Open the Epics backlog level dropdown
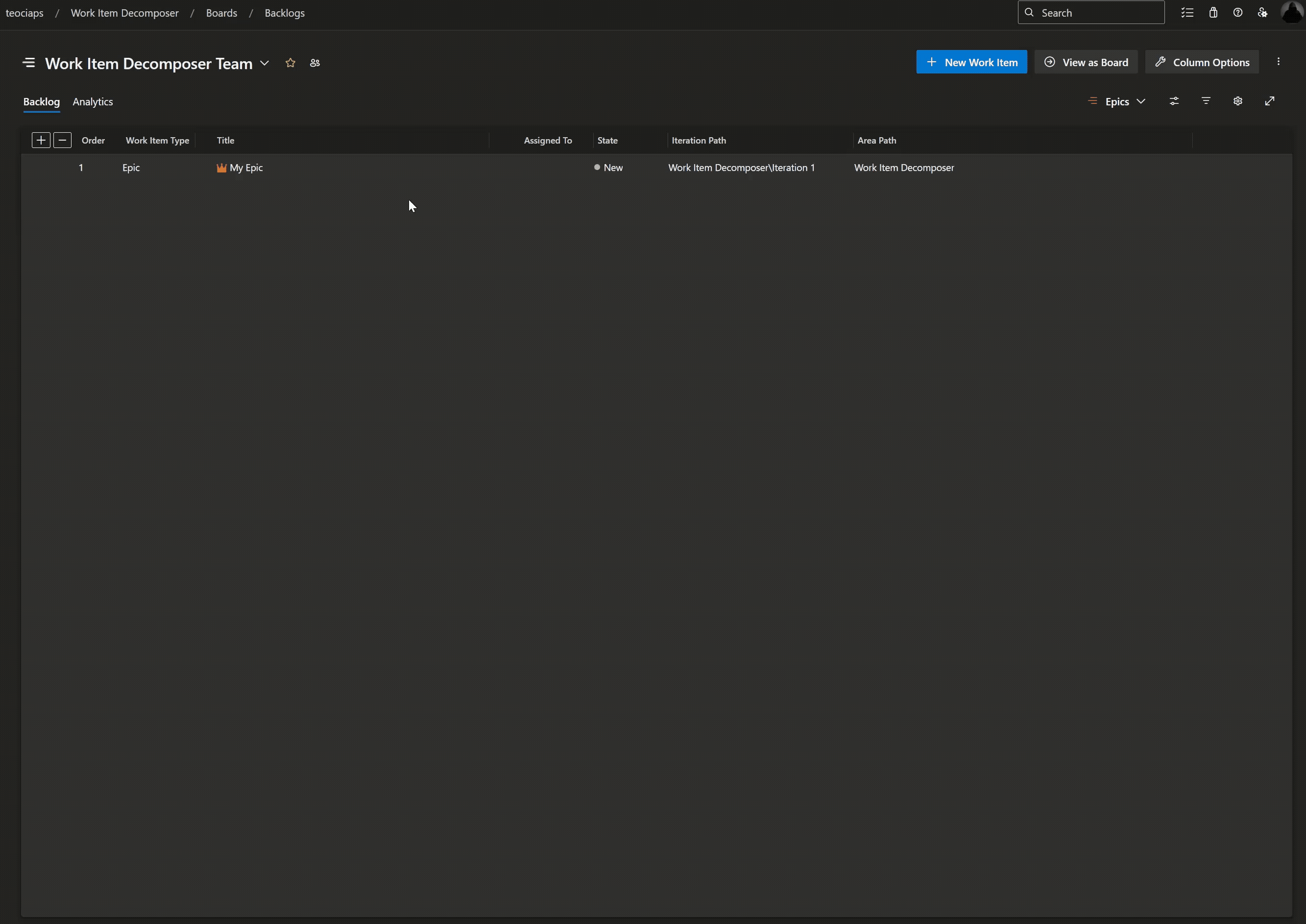The height and width of the screenshot is (924, 1306). [x=1116, y=102]
